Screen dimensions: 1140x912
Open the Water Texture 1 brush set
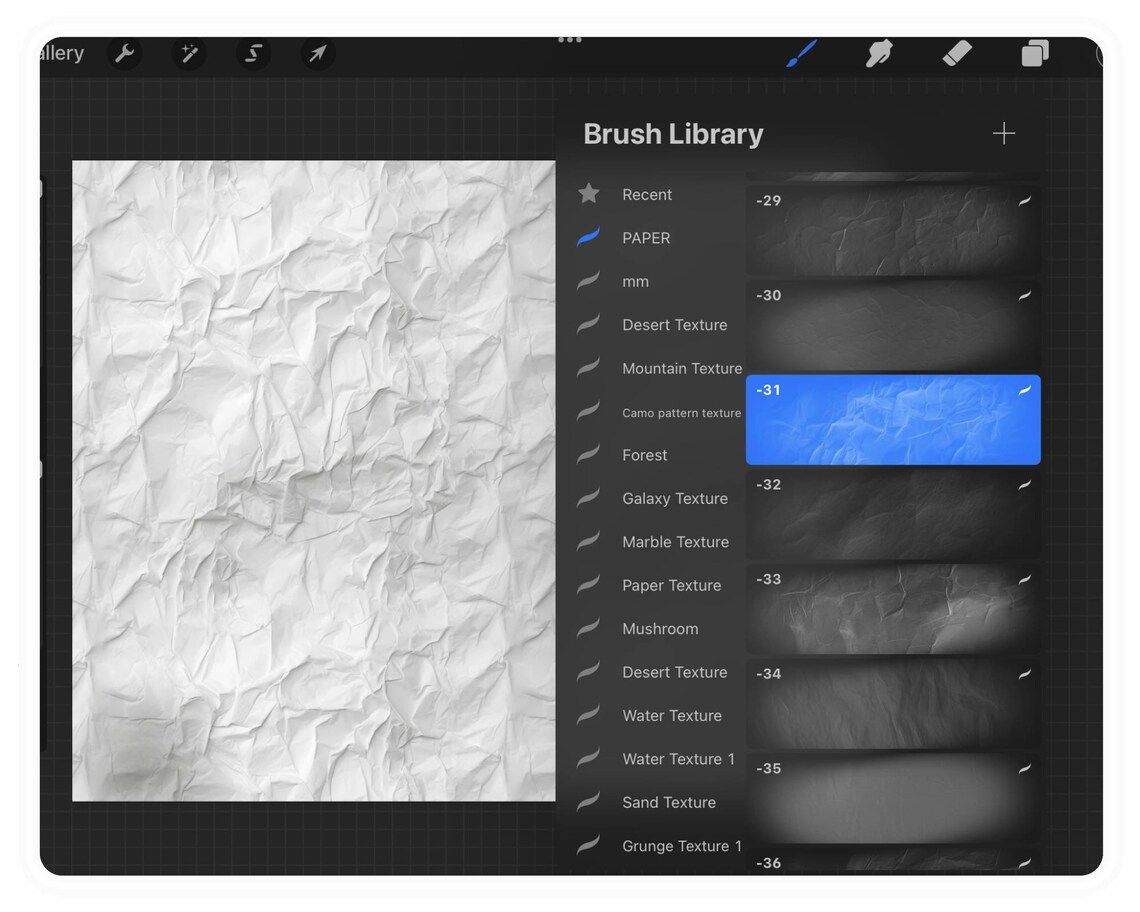[x=679, y=759]
